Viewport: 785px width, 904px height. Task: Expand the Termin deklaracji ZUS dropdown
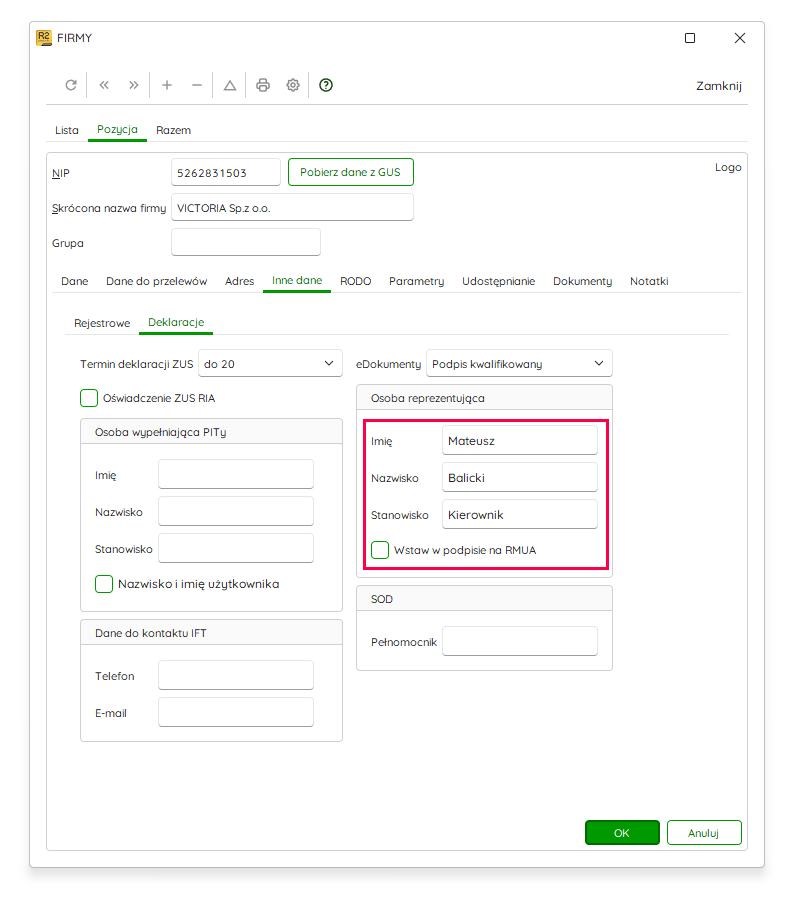pos(270,364)
